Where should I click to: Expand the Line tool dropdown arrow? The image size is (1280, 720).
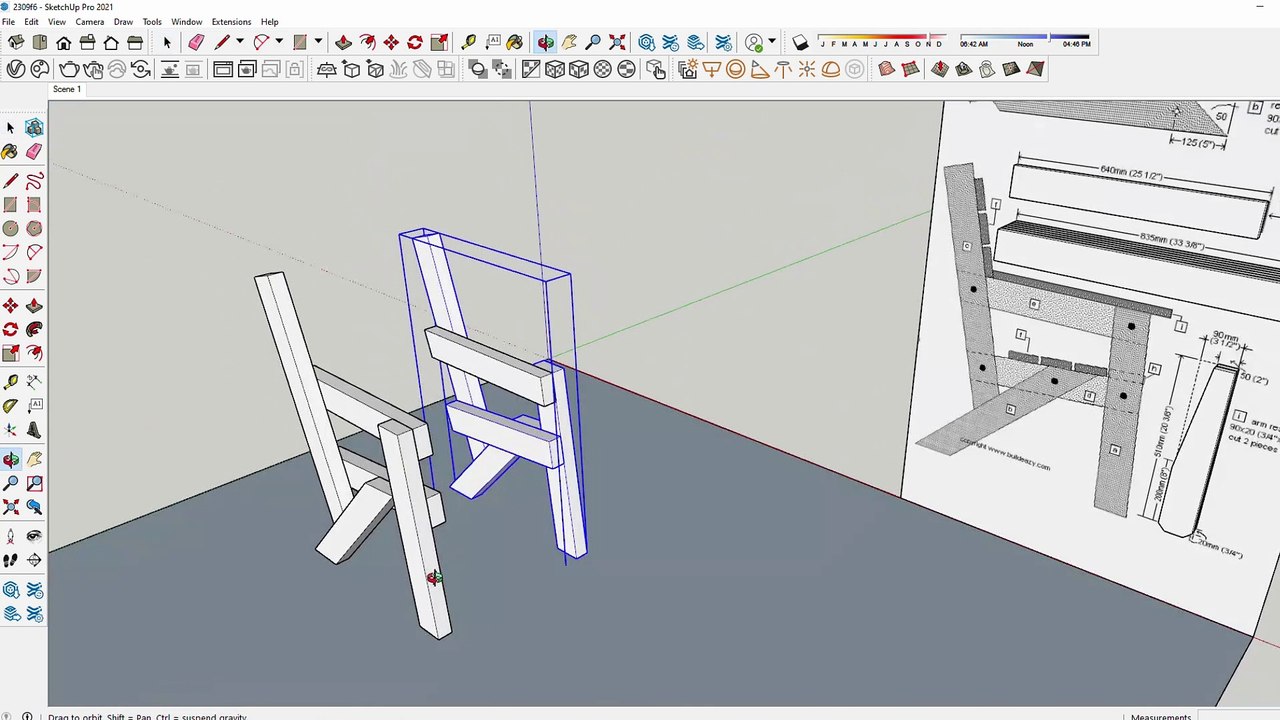coord(240,43)
